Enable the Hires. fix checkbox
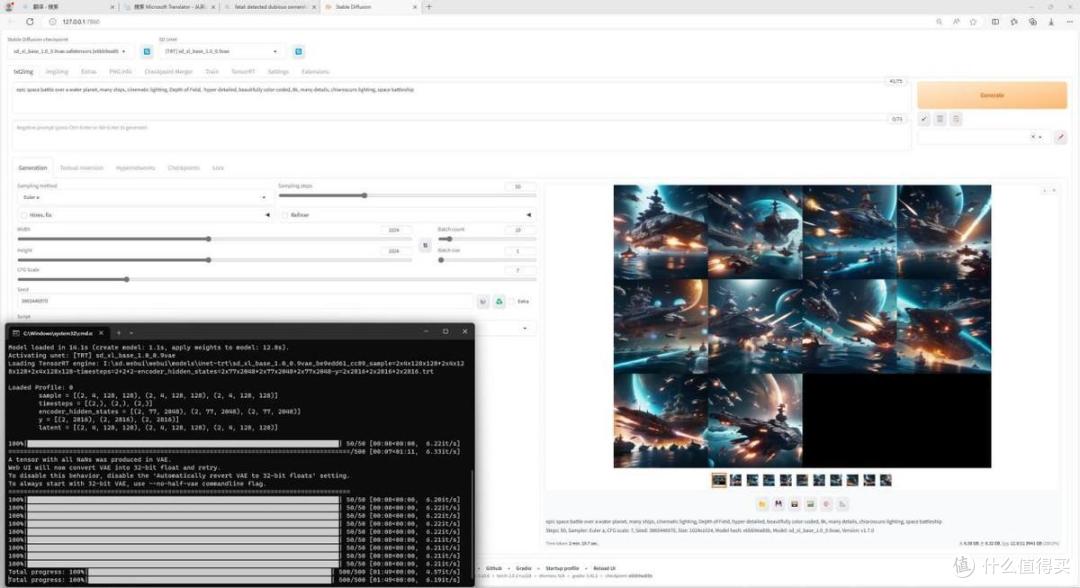This screenshot has width=1080, height=588. pos(24,215)
